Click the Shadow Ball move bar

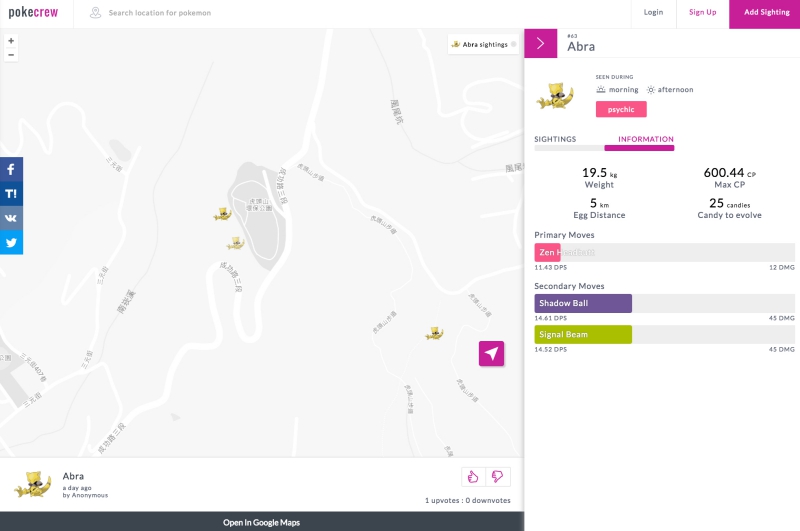pos(664,303)
